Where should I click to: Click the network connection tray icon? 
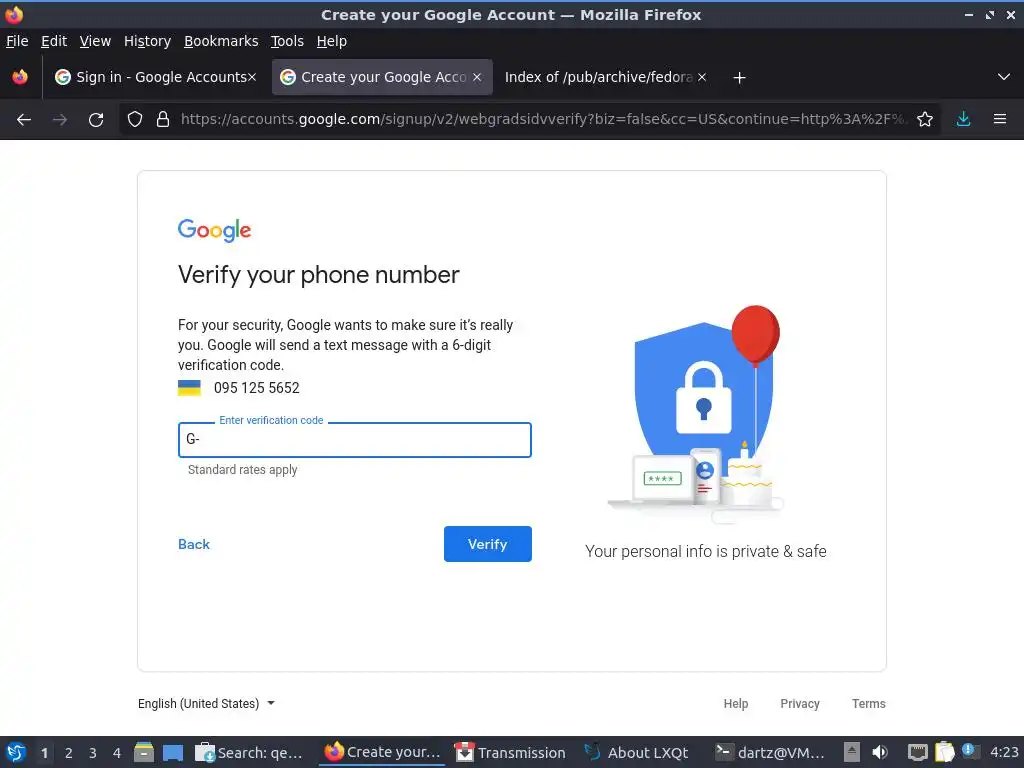tap(918, 752)
